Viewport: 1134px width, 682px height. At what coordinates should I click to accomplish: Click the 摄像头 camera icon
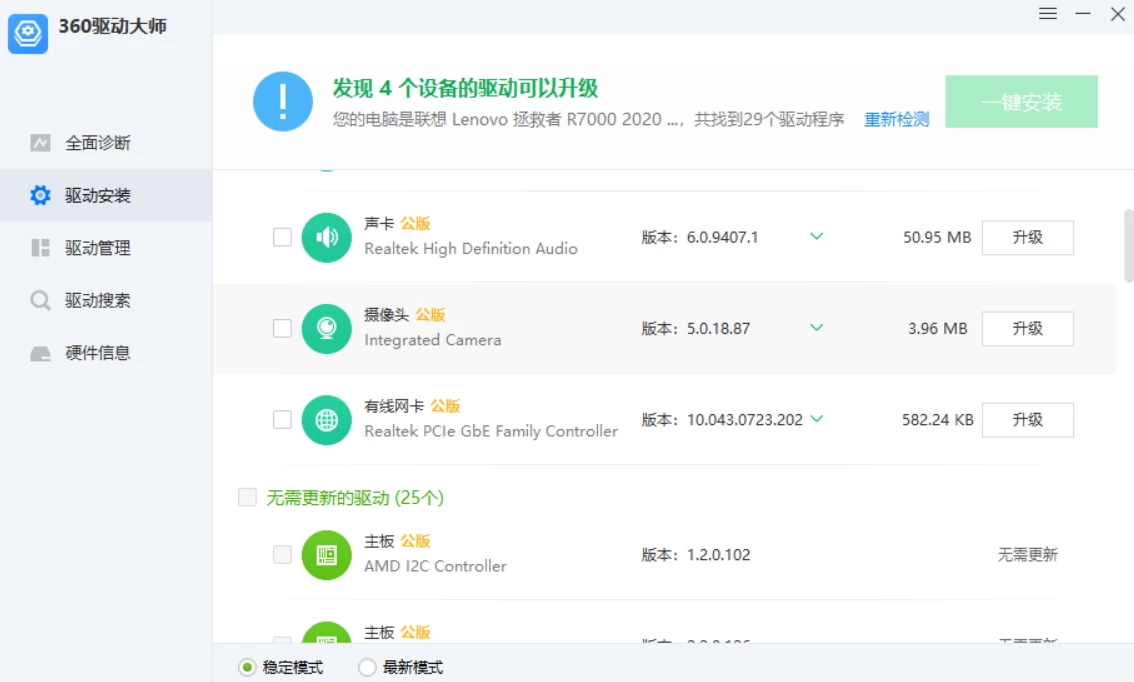pyautogui.click(x=326, y=328)
